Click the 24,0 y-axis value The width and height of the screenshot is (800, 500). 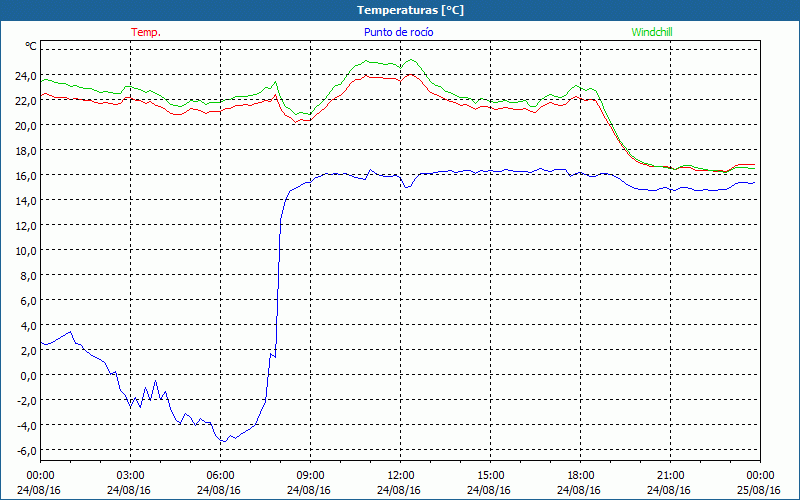pos(26,76)
